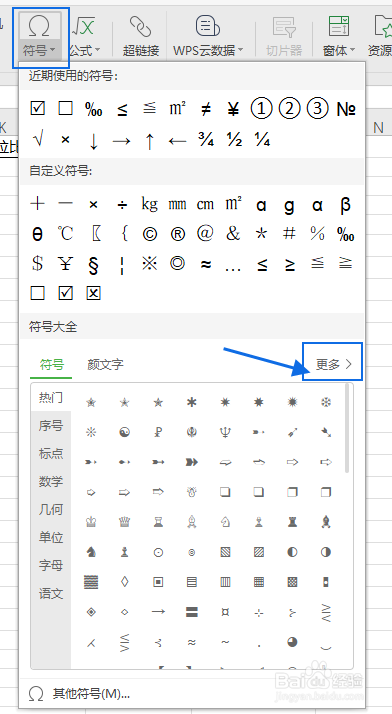
Task: Insert the ℃ Celsius custom symbol
Action: coord(66,234)
